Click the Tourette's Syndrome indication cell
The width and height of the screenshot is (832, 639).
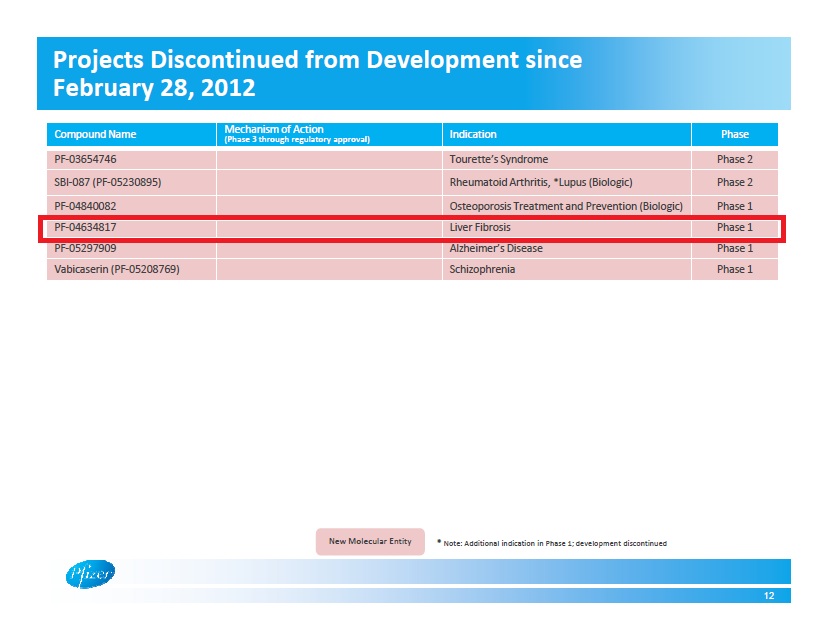[499, 159]
